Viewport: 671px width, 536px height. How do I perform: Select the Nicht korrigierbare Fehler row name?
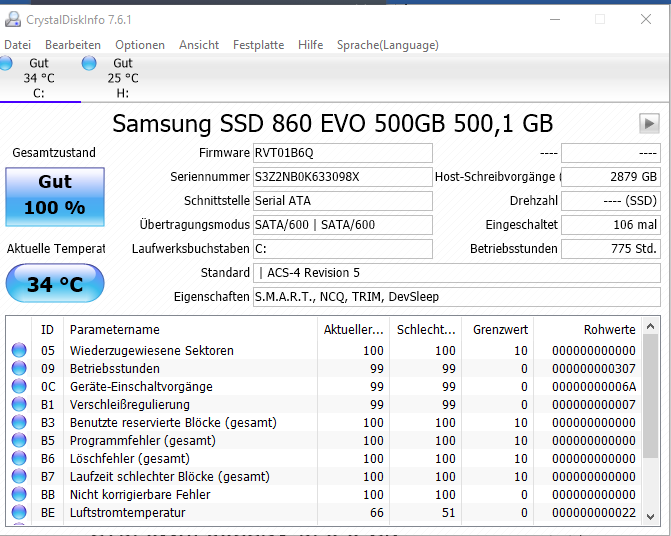pos(140,494)
